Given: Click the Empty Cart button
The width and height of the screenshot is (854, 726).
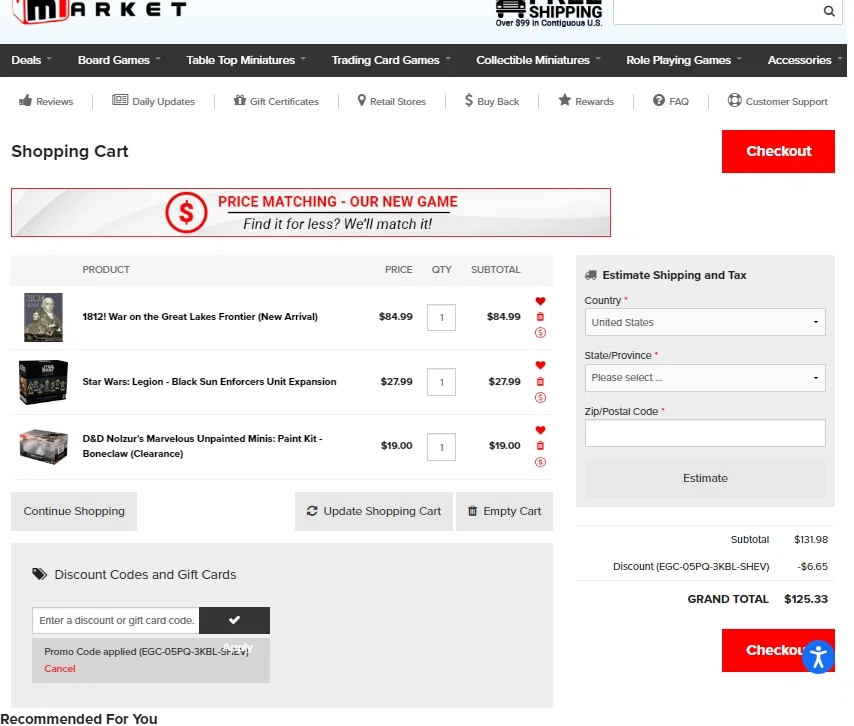Looking at the screenshot, I should coord(504,511).
